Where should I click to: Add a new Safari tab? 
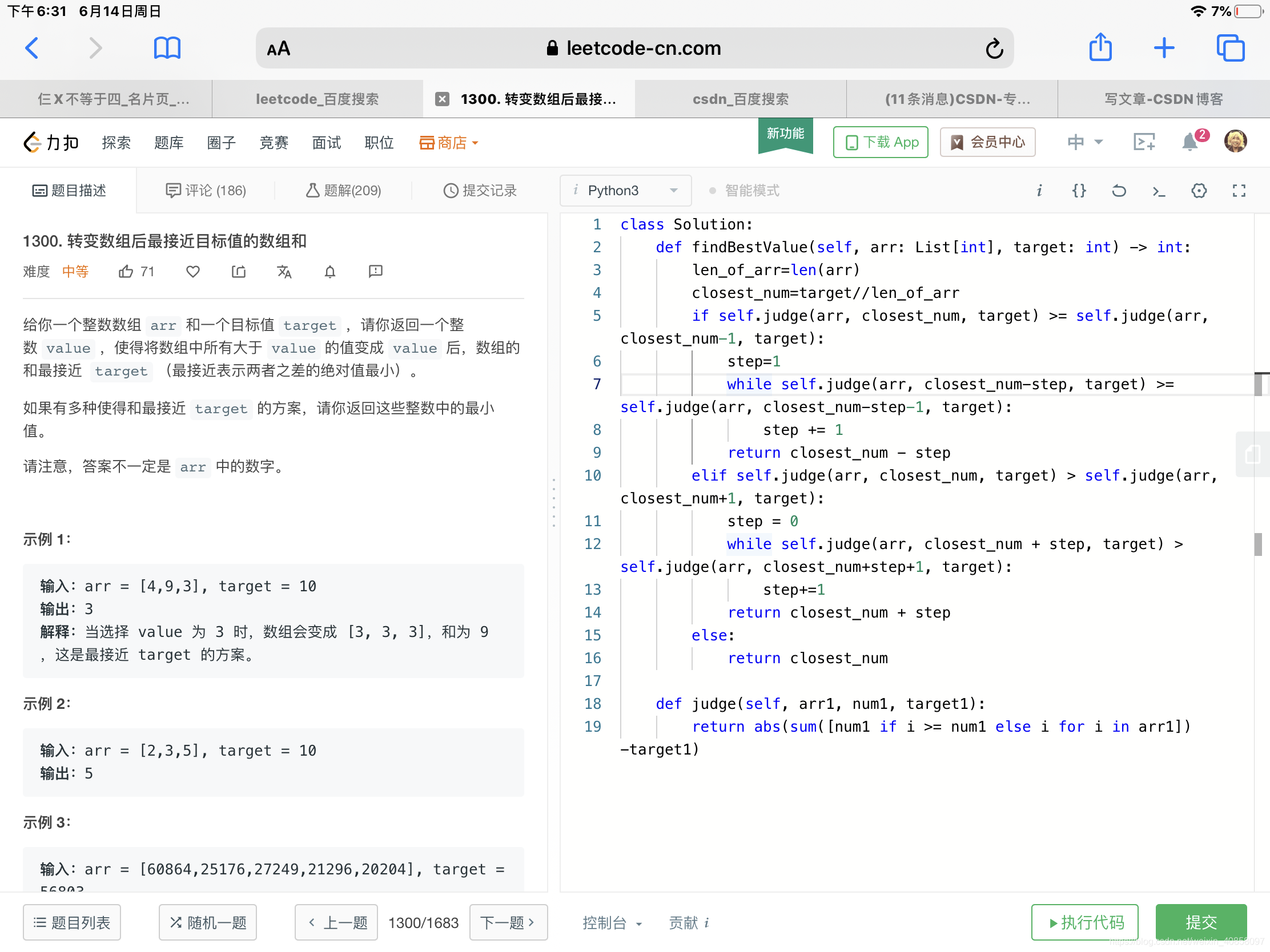point(1164,48)
